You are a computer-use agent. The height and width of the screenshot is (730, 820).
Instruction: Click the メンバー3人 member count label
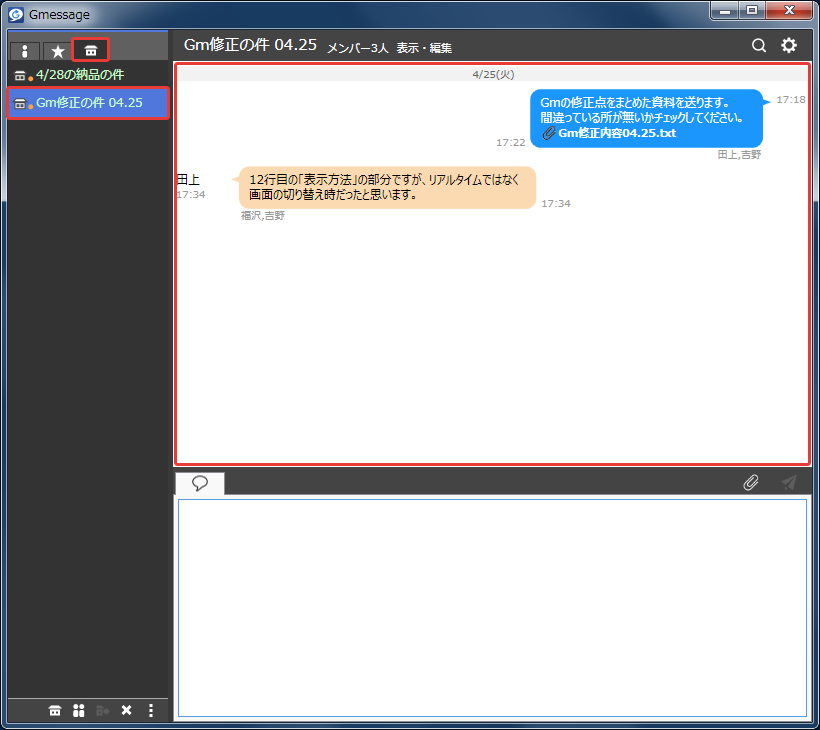(x=358, y=48)
